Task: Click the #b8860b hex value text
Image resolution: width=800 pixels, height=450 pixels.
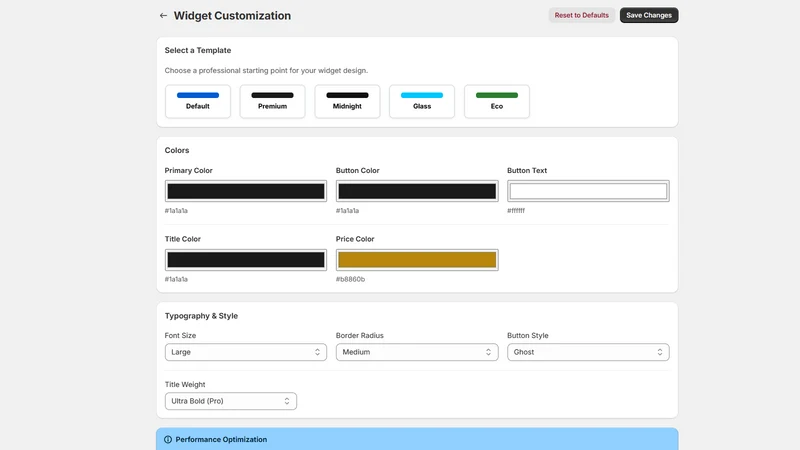Action: point(350,279)
